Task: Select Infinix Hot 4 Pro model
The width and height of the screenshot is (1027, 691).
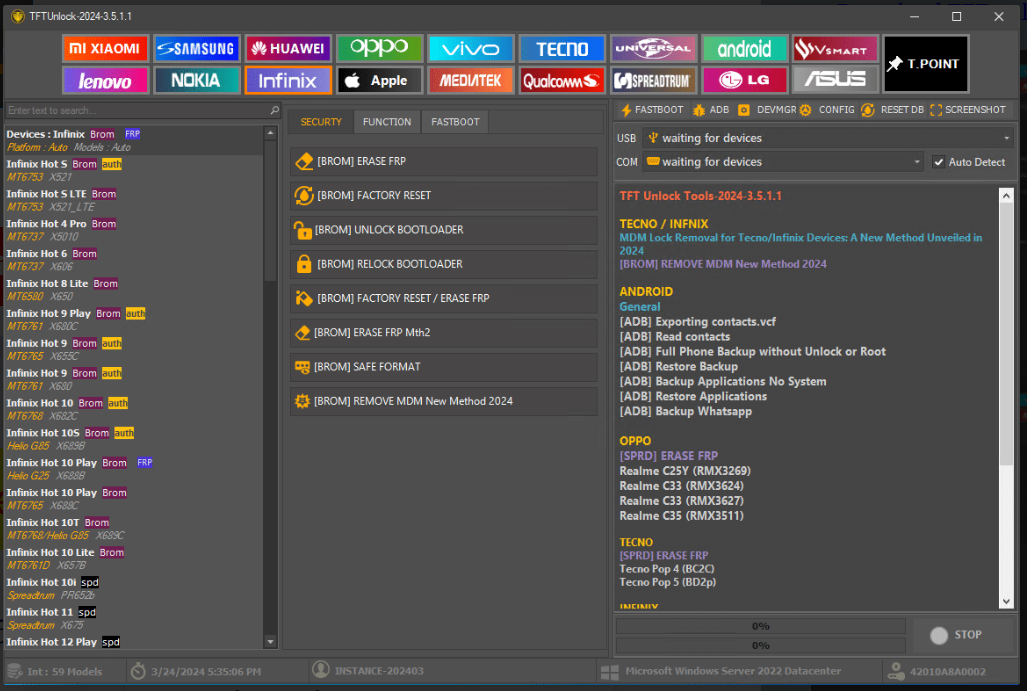Action: tap(134, 230)
